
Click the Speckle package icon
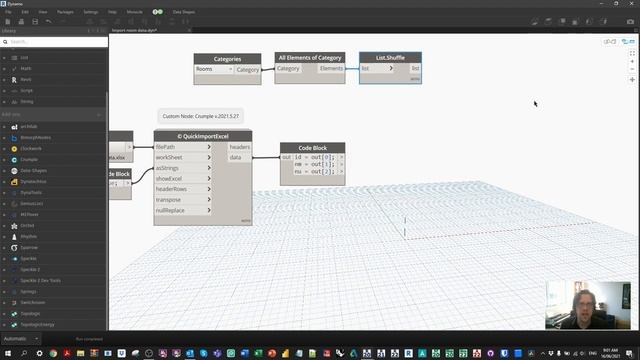[14, 259]
